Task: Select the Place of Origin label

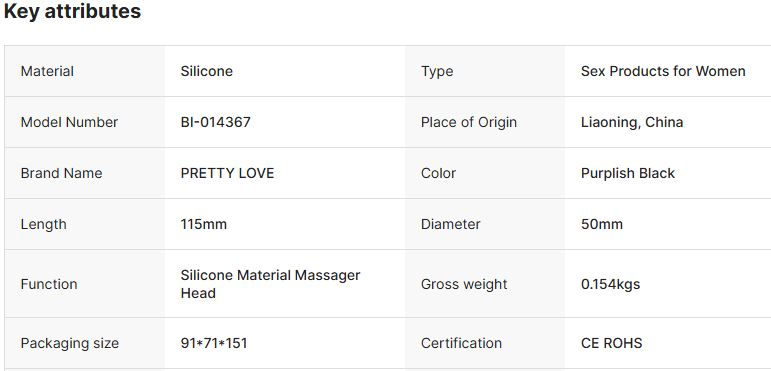Action: point(469,122)
